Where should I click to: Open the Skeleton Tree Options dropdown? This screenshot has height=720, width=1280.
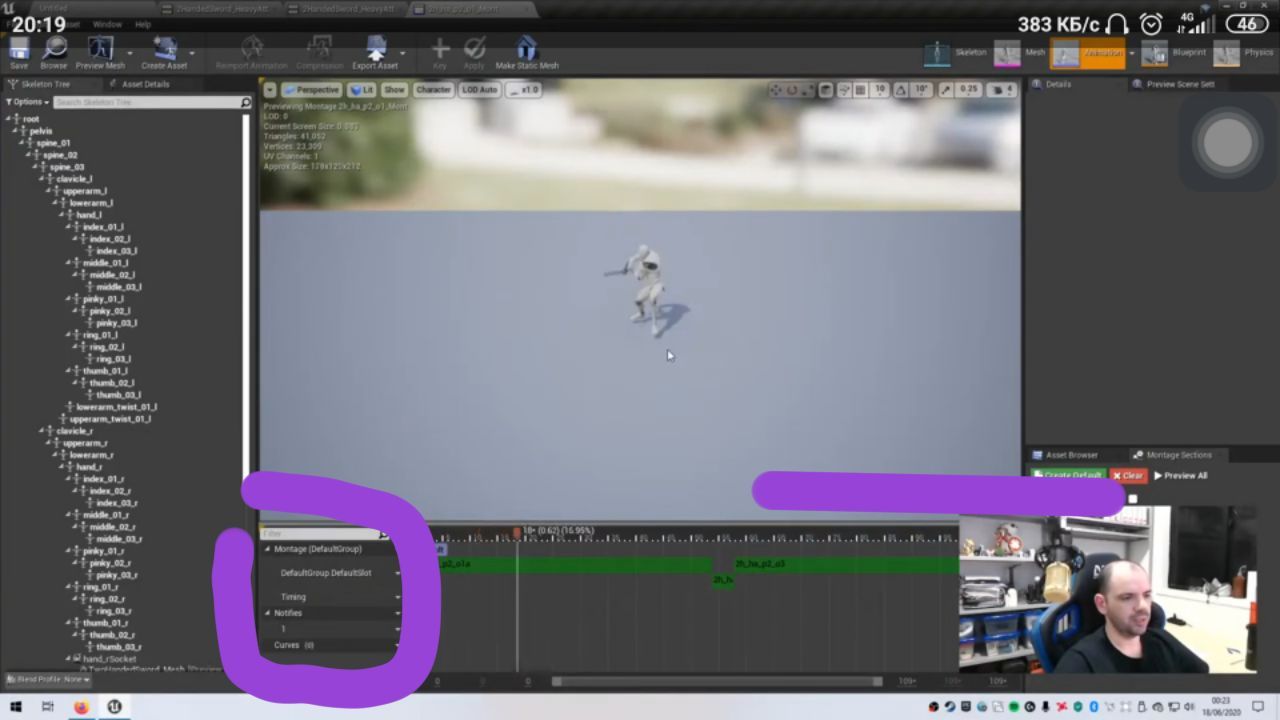point(27,102)
